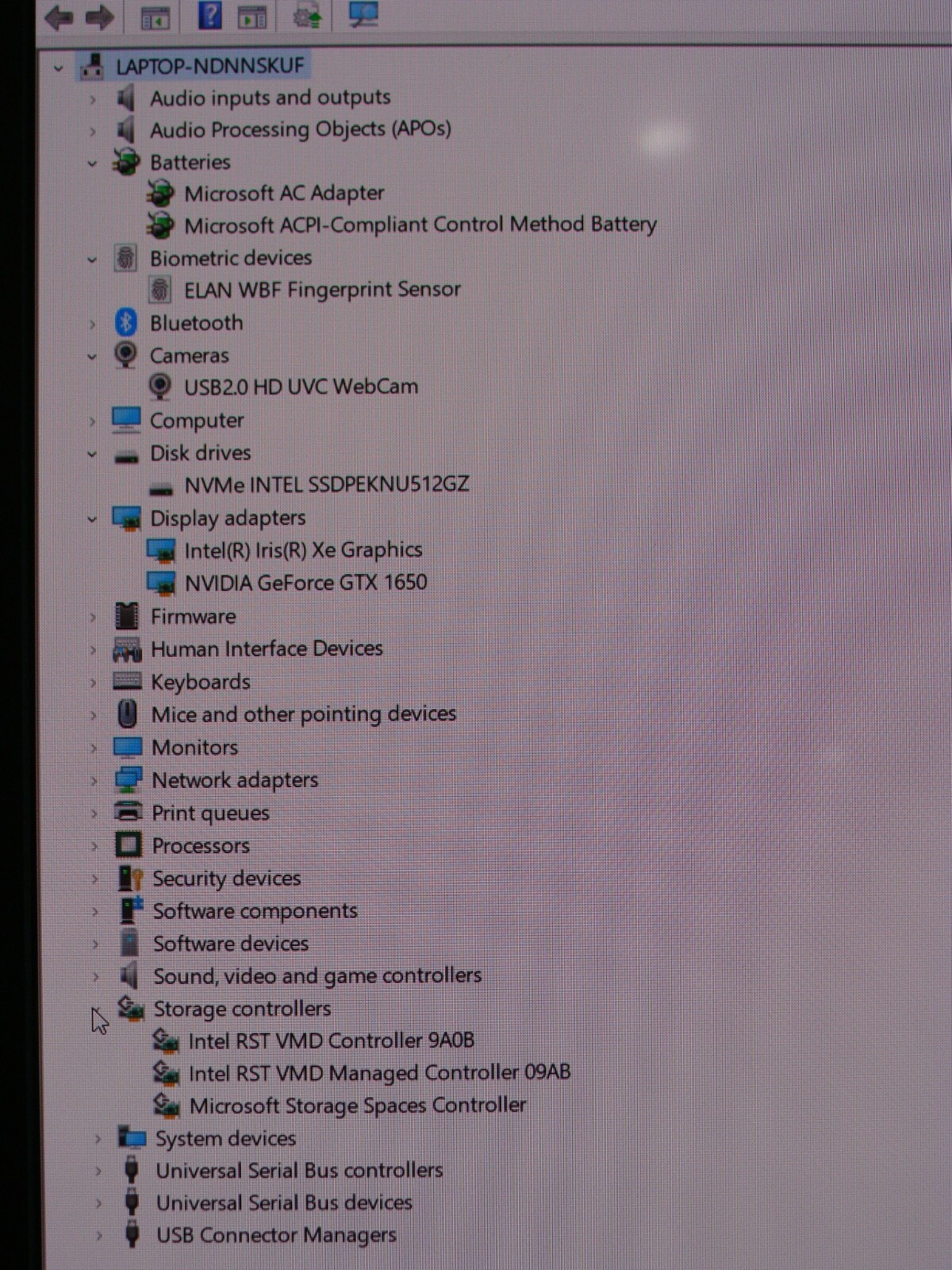Click the webcam icon beside Cameras
This screenshot has width=952, height=1270.
[x=125, y=354]
